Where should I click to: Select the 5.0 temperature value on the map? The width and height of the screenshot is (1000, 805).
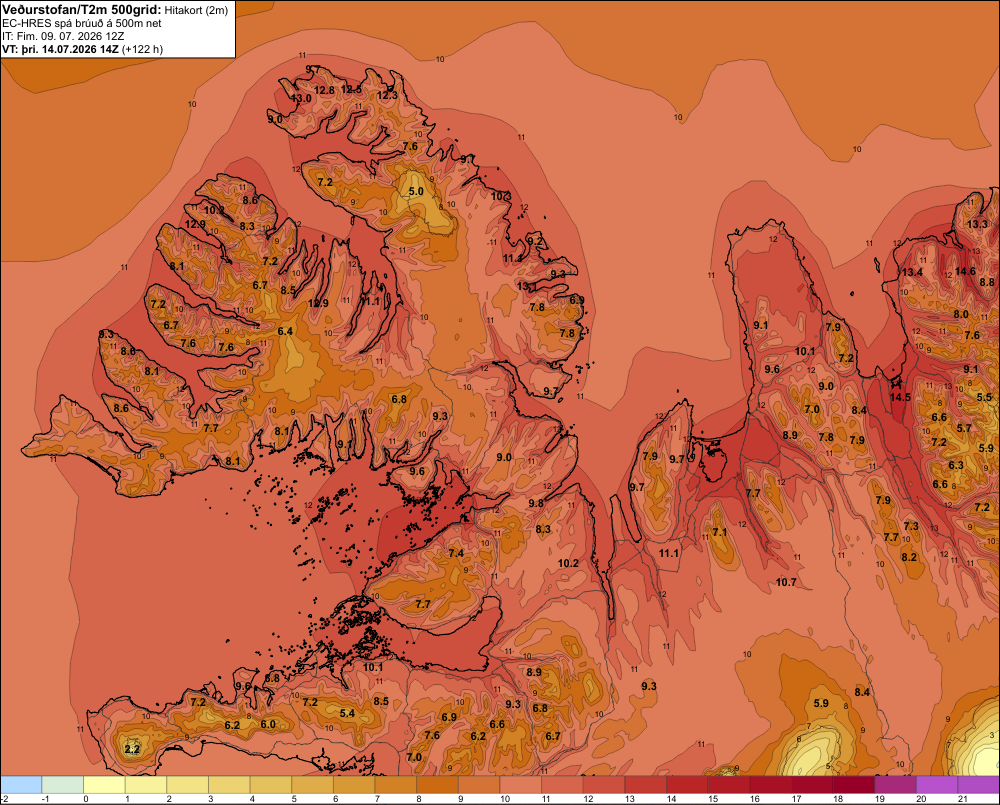pos(416,191)
